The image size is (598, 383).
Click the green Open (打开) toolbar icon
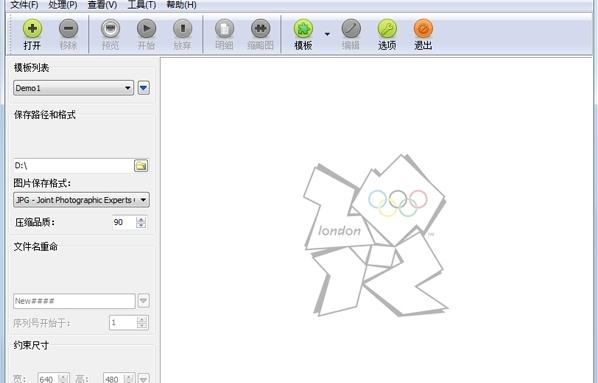point(32,29)
